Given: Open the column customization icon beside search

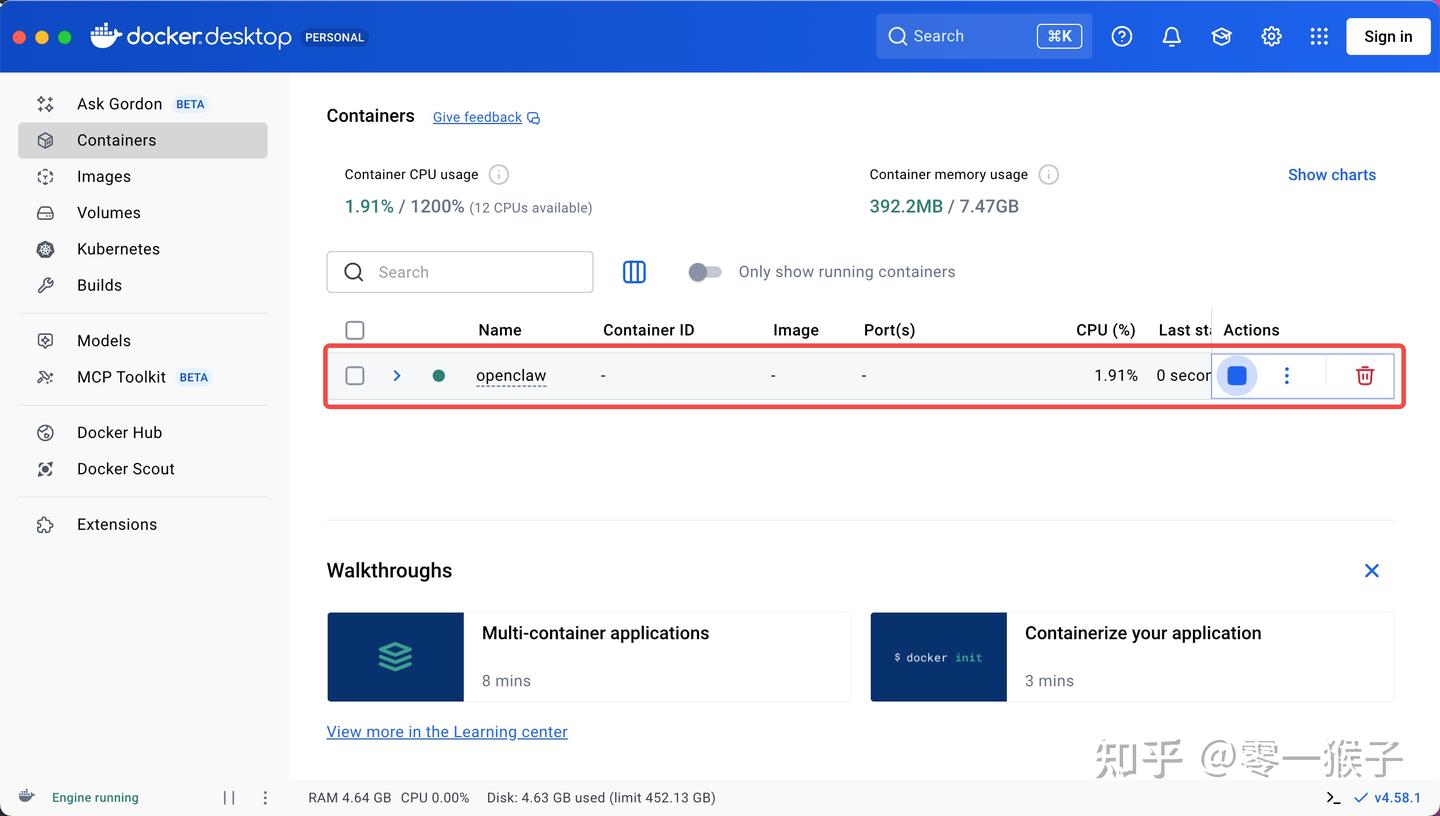Looking at the screenshot, I should pos(634,271).
